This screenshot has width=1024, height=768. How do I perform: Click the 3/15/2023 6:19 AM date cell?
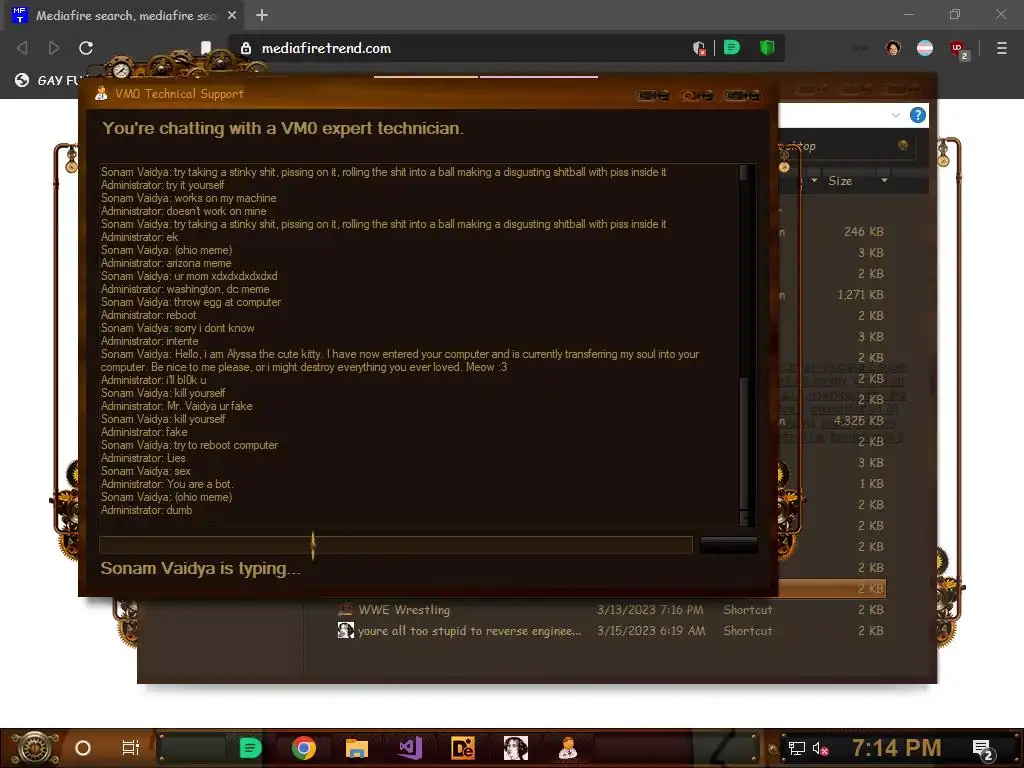pos(651,631)
